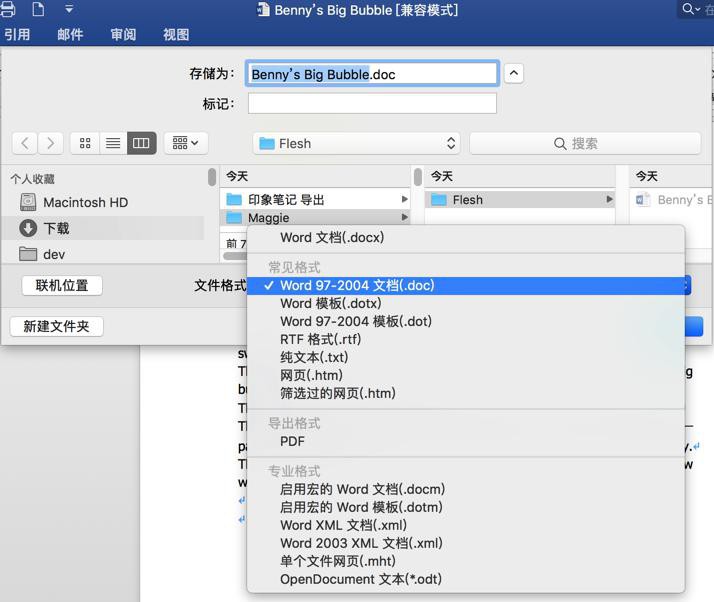
Task: Switch to column view
Action: (141, 143)
